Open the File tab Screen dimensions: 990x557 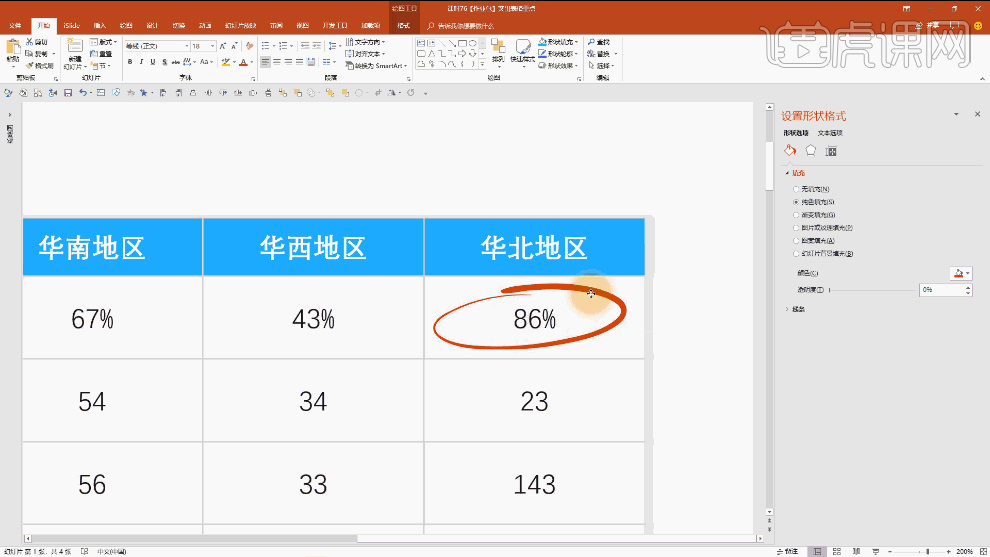pos(15,25)
